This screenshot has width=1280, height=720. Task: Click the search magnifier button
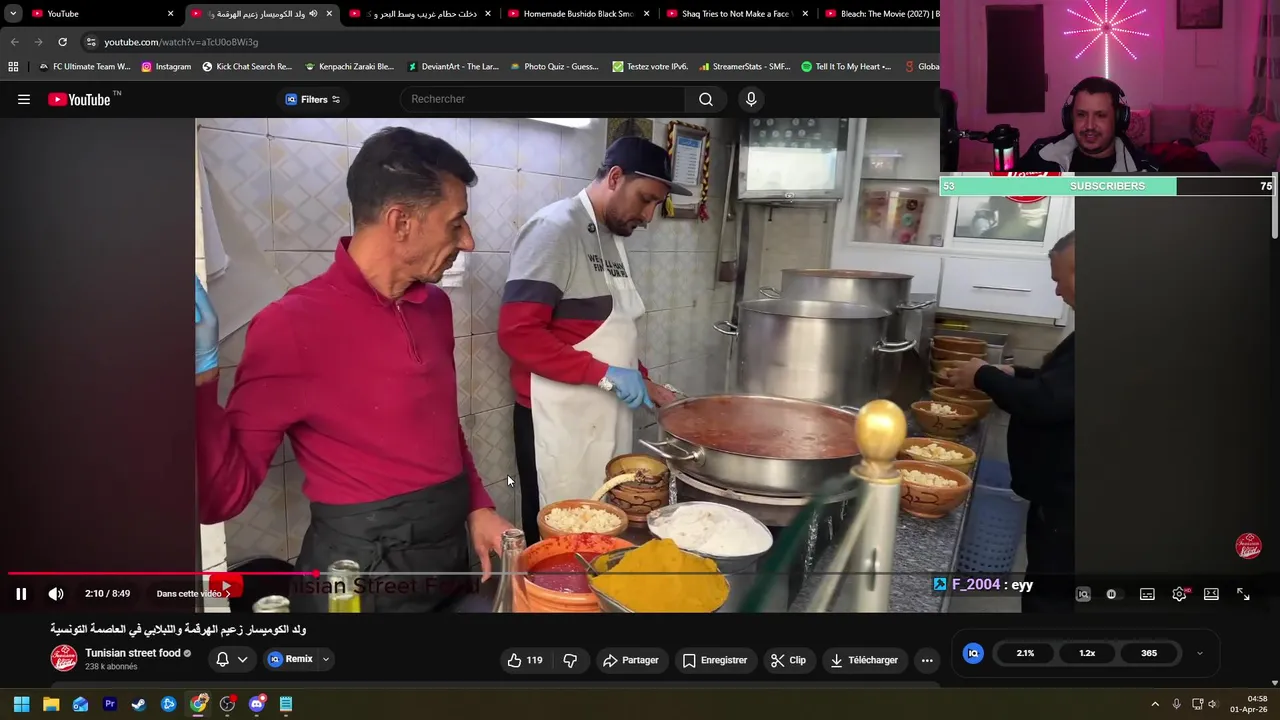[706, 99]
